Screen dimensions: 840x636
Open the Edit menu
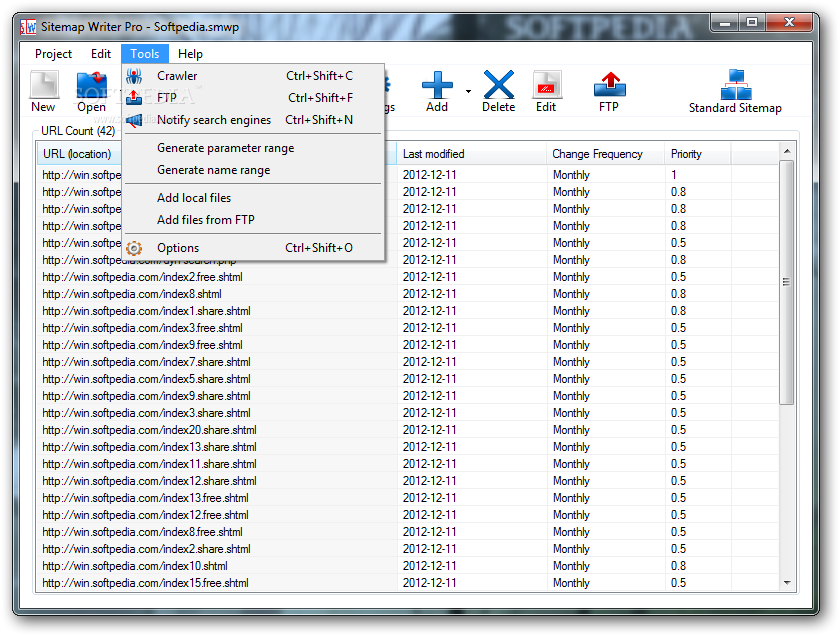(101, 54)
